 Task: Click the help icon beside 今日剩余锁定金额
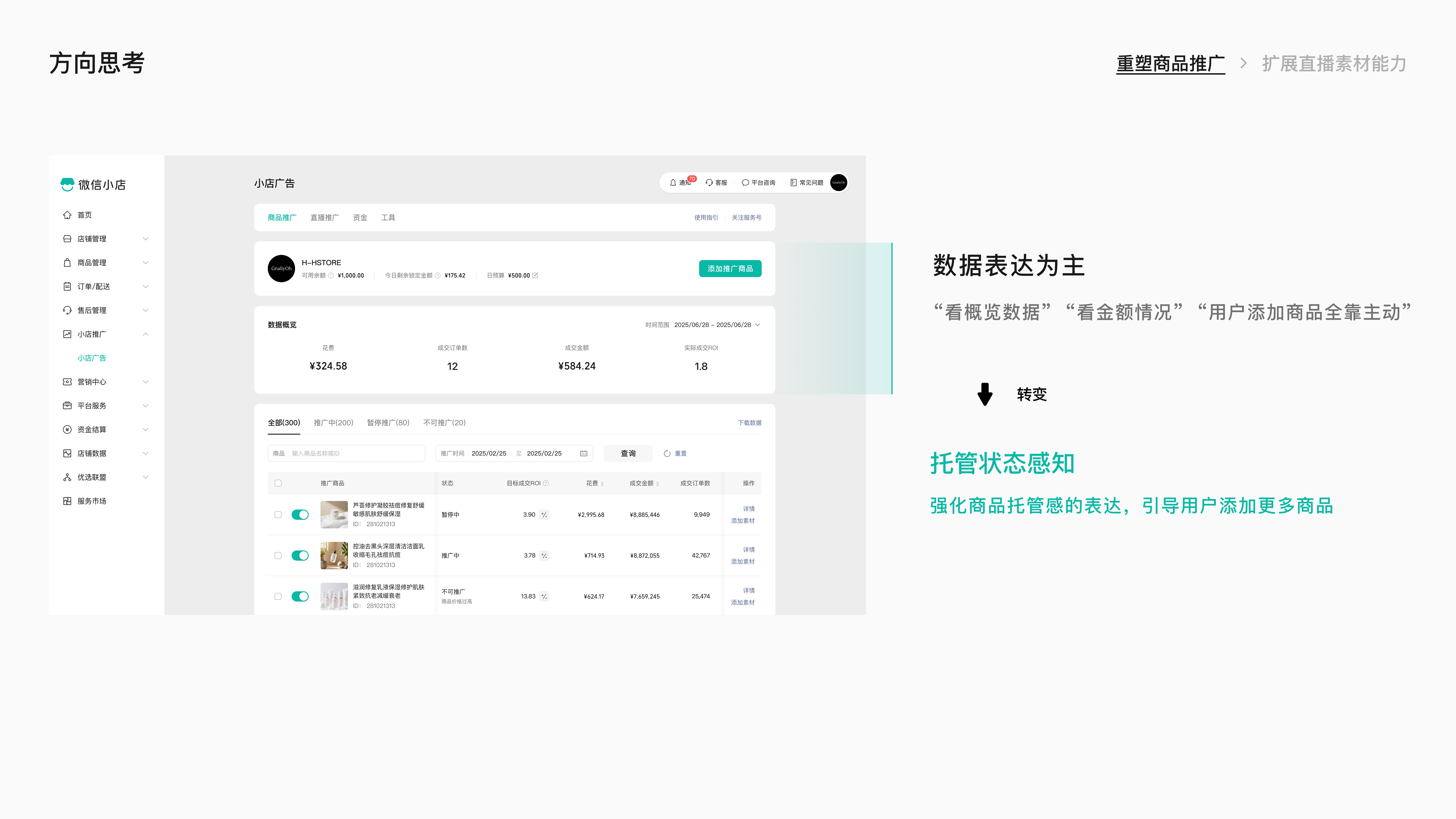tap(438, 275)
